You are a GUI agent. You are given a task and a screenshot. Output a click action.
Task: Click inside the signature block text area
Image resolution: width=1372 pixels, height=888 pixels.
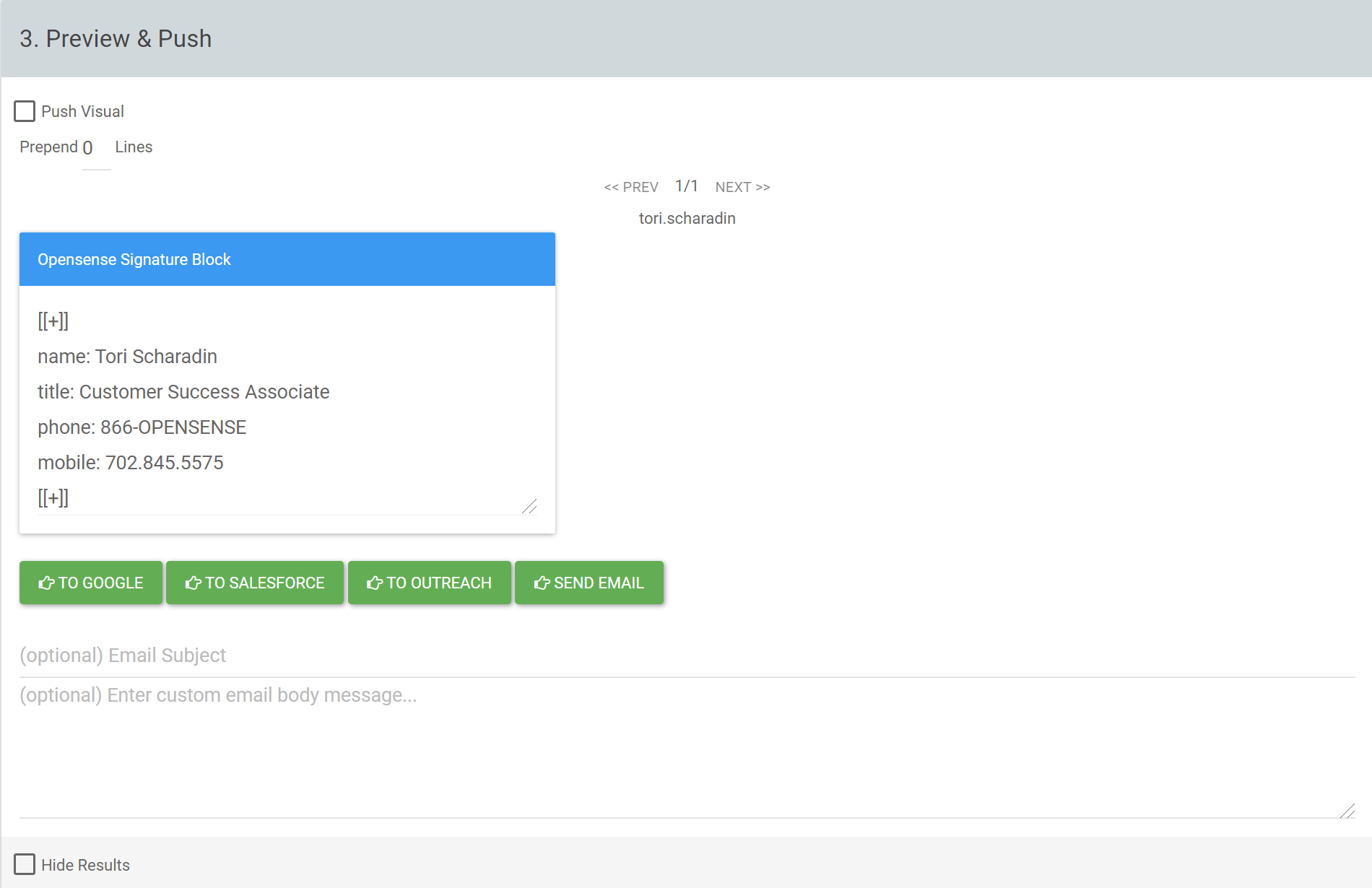point(287,409)
